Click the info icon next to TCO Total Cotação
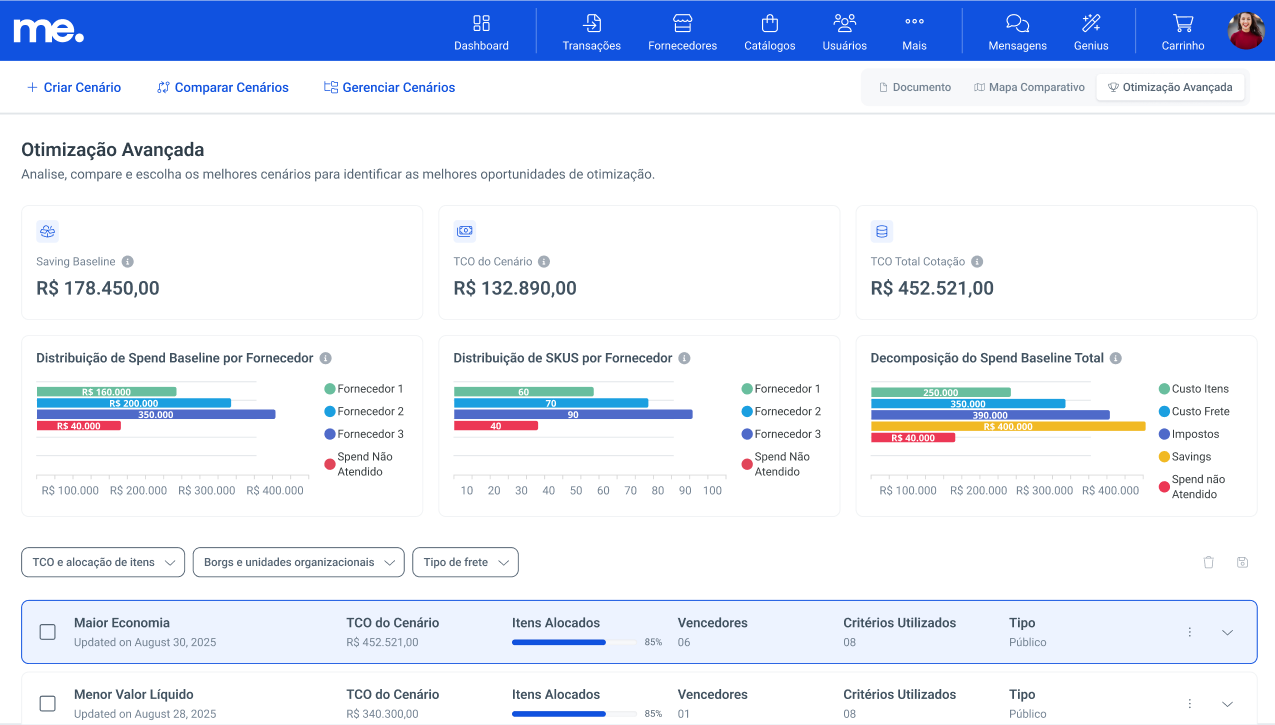The height and width of the screenshot is (725, 1275). pos(977,262)
